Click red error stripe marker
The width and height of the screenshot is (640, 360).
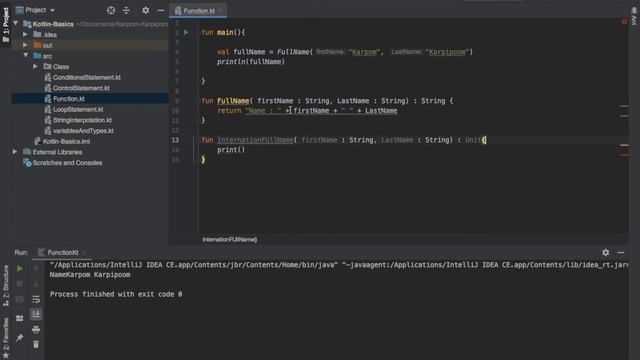point(624,155)
